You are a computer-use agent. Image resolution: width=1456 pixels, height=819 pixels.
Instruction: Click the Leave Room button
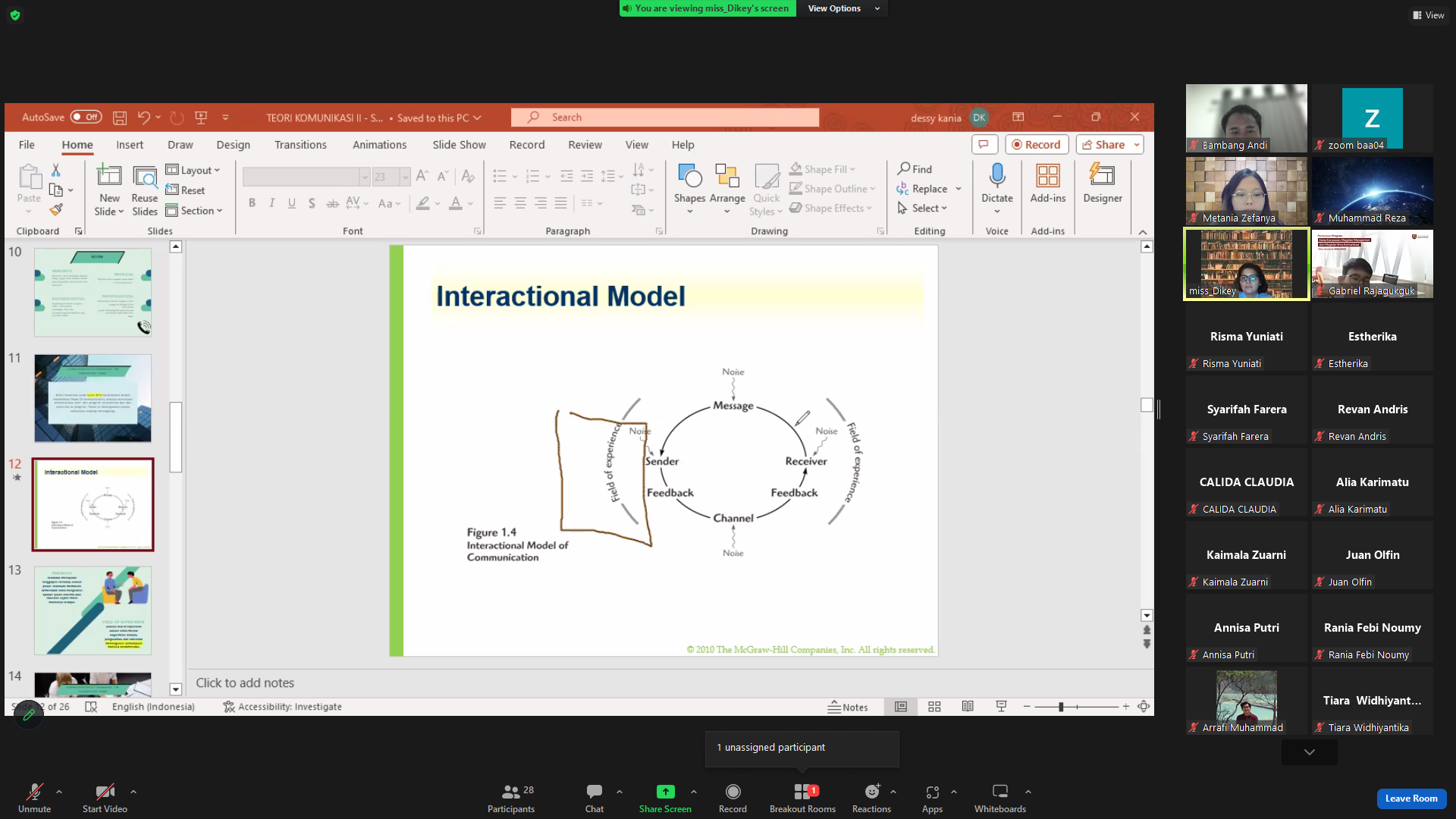[x=1411, y=799]
